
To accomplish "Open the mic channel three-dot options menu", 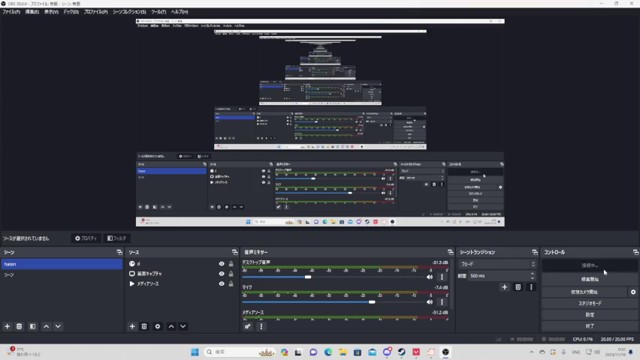I will click(442, 302).
